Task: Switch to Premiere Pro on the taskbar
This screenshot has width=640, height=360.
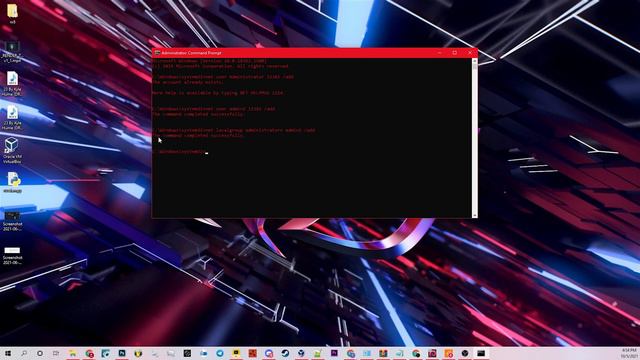Action: [x=334, y=353]
